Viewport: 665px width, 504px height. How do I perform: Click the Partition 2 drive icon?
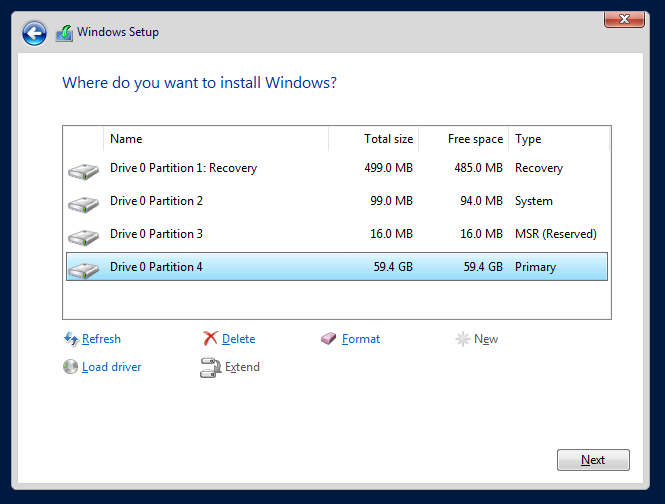coord(83,204)
